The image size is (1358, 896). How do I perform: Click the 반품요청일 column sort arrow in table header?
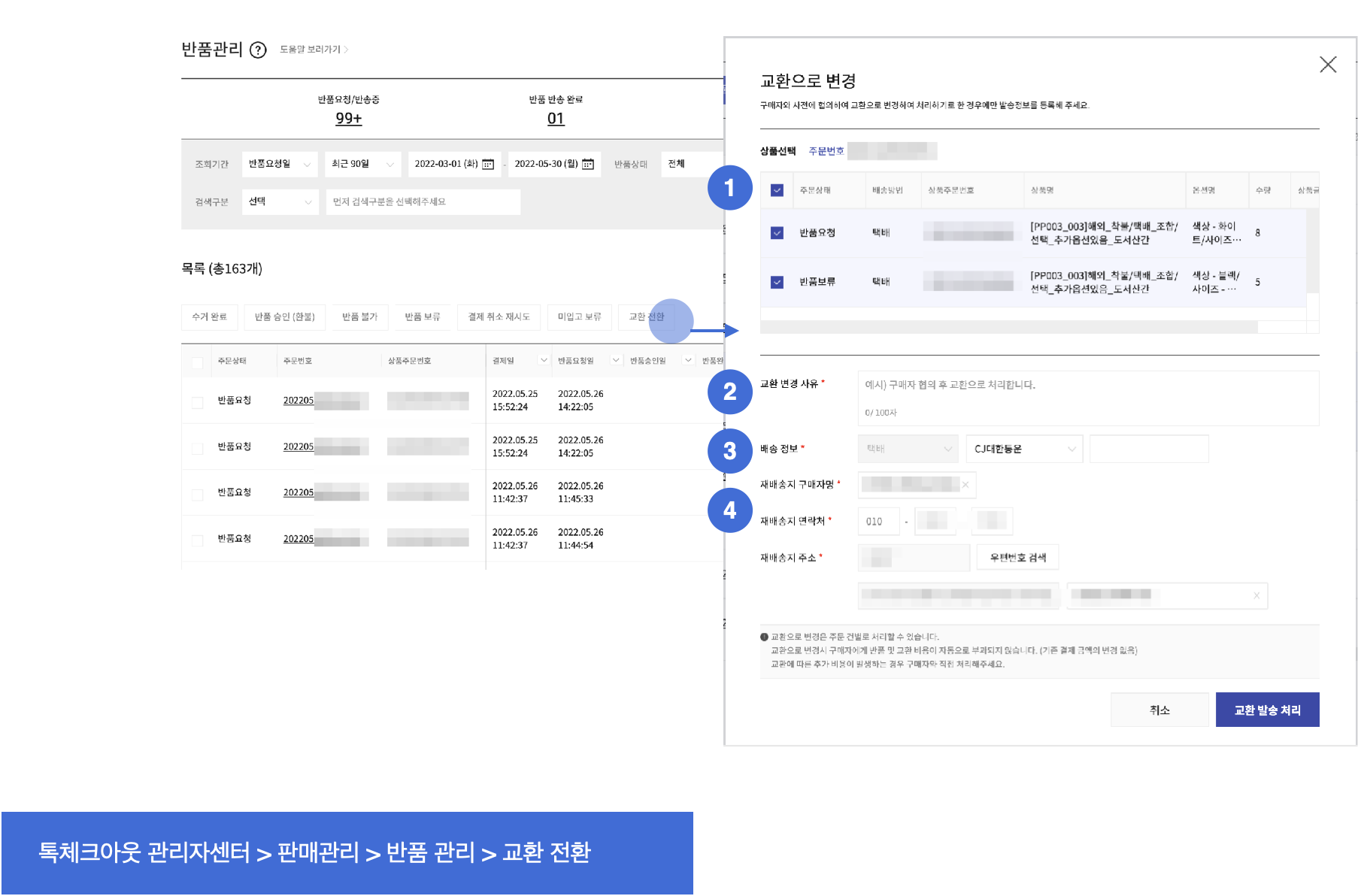point(615,361)
